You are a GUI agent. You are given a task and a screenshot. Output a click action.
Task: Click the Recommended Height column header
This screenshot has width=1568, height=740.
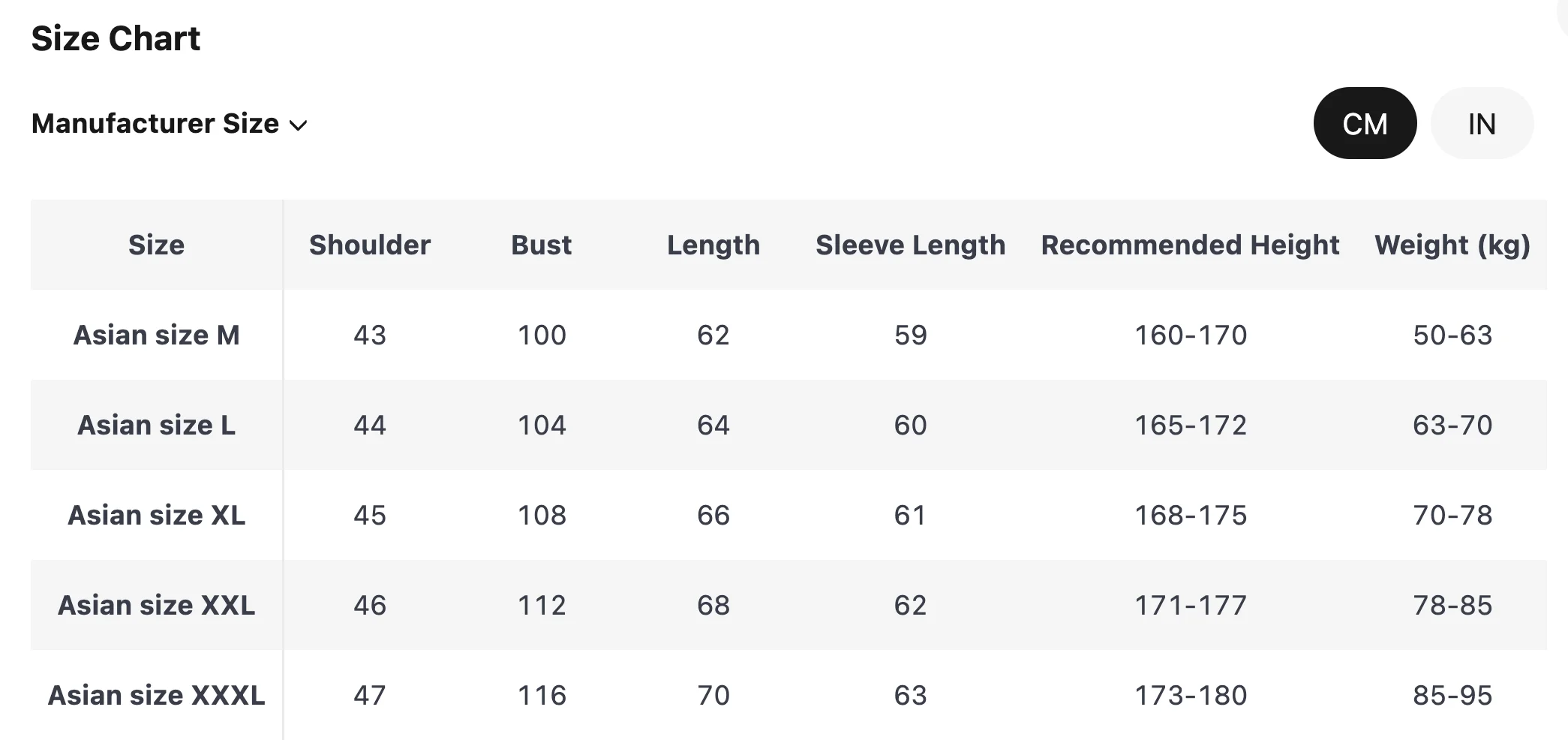pos(1190,245)
